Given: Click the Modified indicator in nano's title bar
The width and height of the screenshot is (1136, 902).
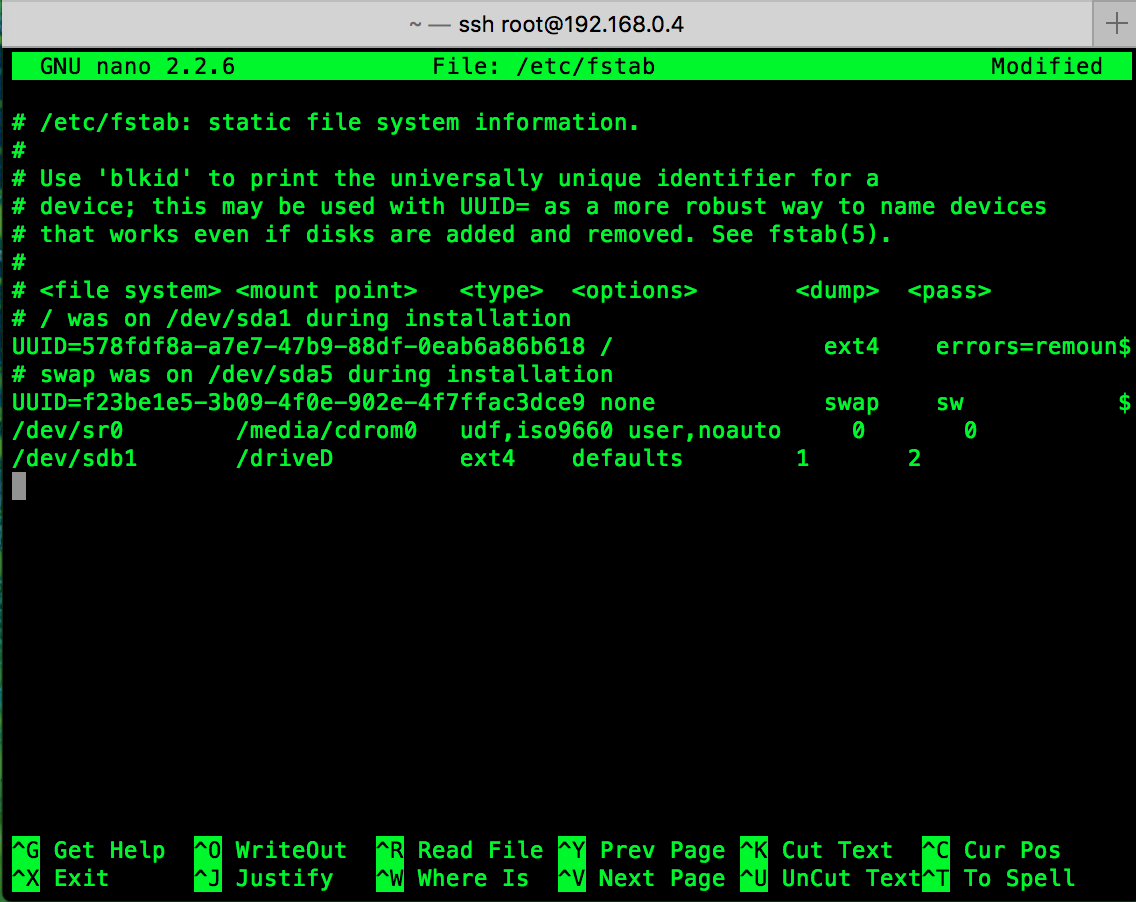Looking at the screenshot, I should 1047,66.
